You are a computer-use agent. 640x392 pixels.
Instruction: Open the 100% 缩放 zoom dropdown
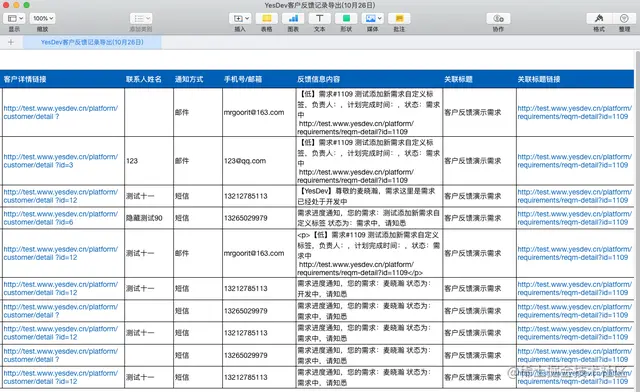click(x=43, y=18)
